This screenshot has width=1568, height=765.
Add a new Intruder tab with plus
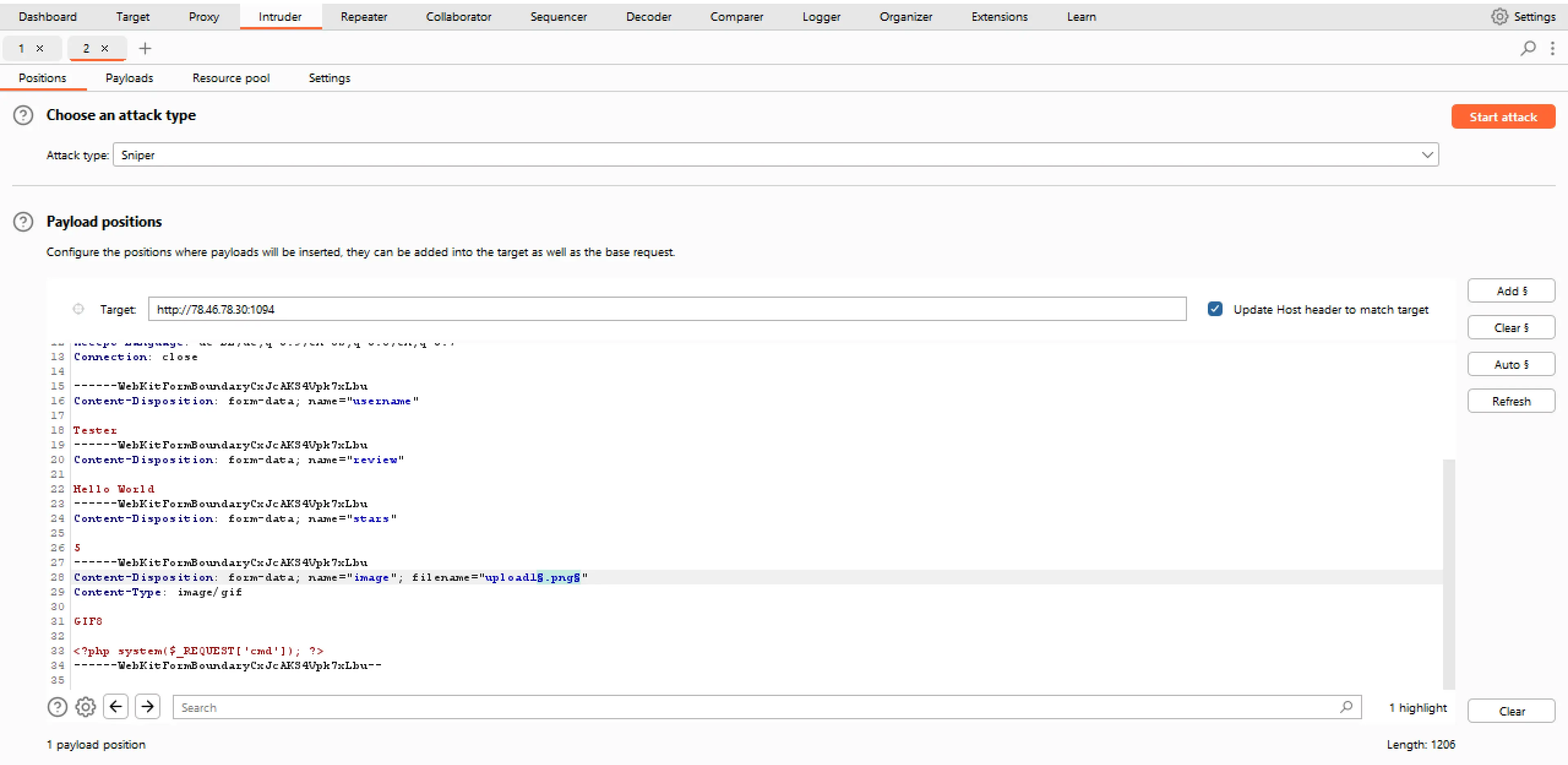coord(145,48)
